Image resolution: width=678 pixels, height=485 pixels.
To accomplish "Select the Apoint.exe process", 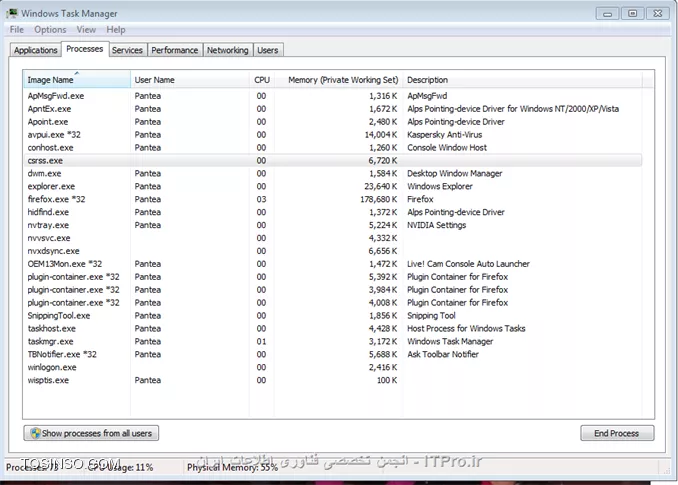I will pos(333,122).
